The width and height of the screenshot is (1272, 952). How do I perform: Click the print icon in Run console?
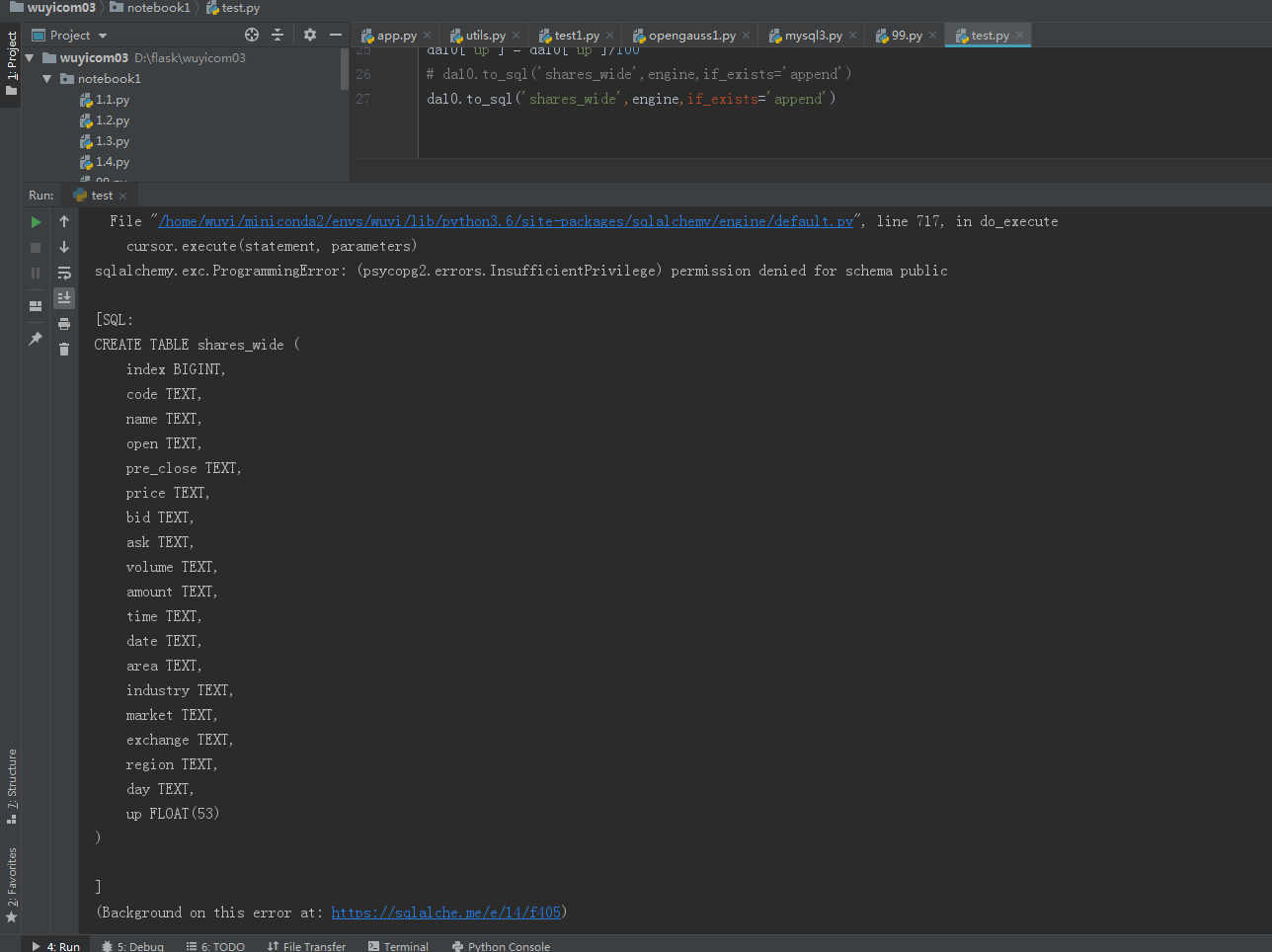(64, 324)
